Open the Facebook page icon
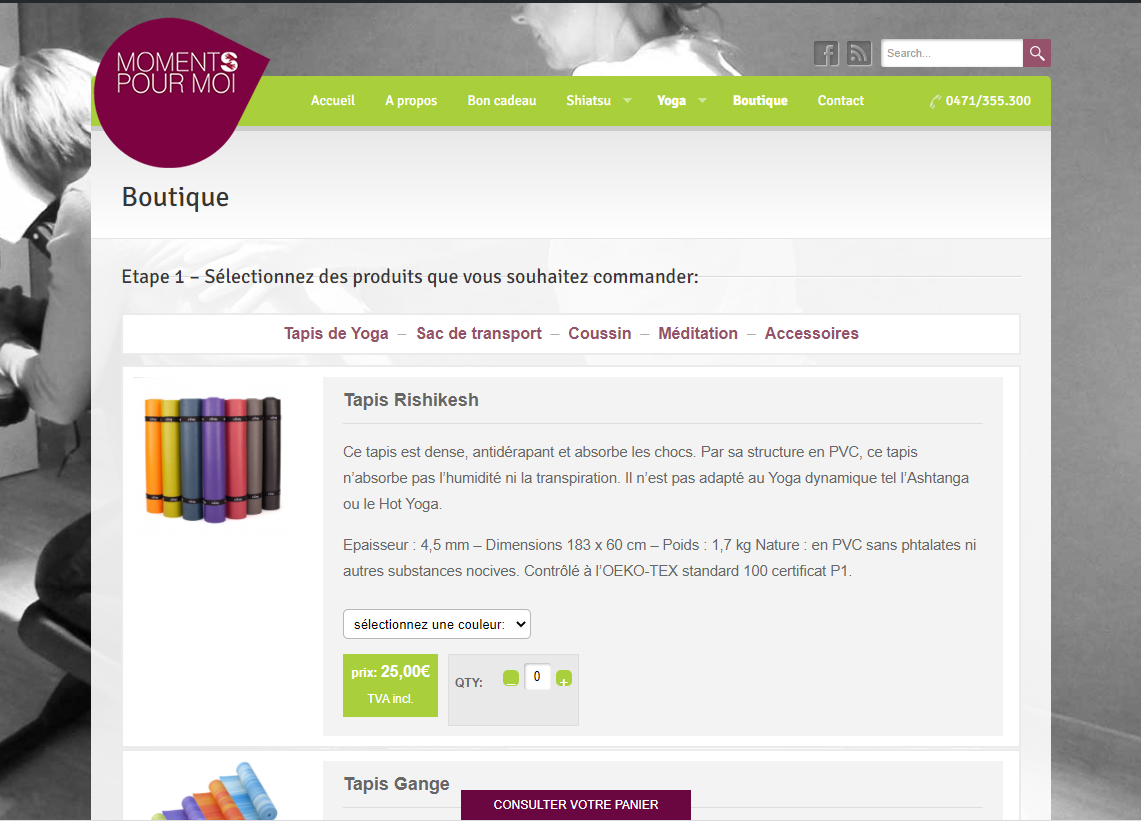 point(826,53)
